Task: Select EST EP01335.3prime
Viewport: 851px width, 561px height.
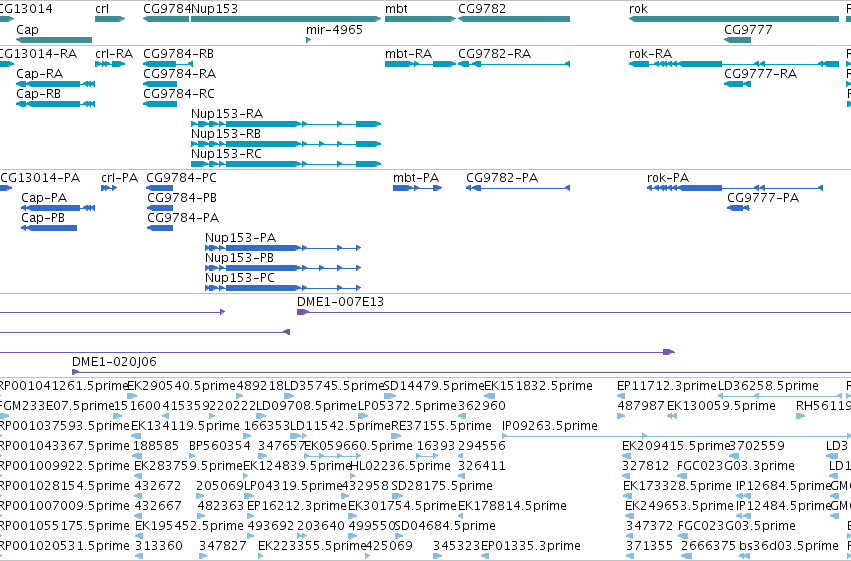Action: pyautogui.click(x=531, y=546)
